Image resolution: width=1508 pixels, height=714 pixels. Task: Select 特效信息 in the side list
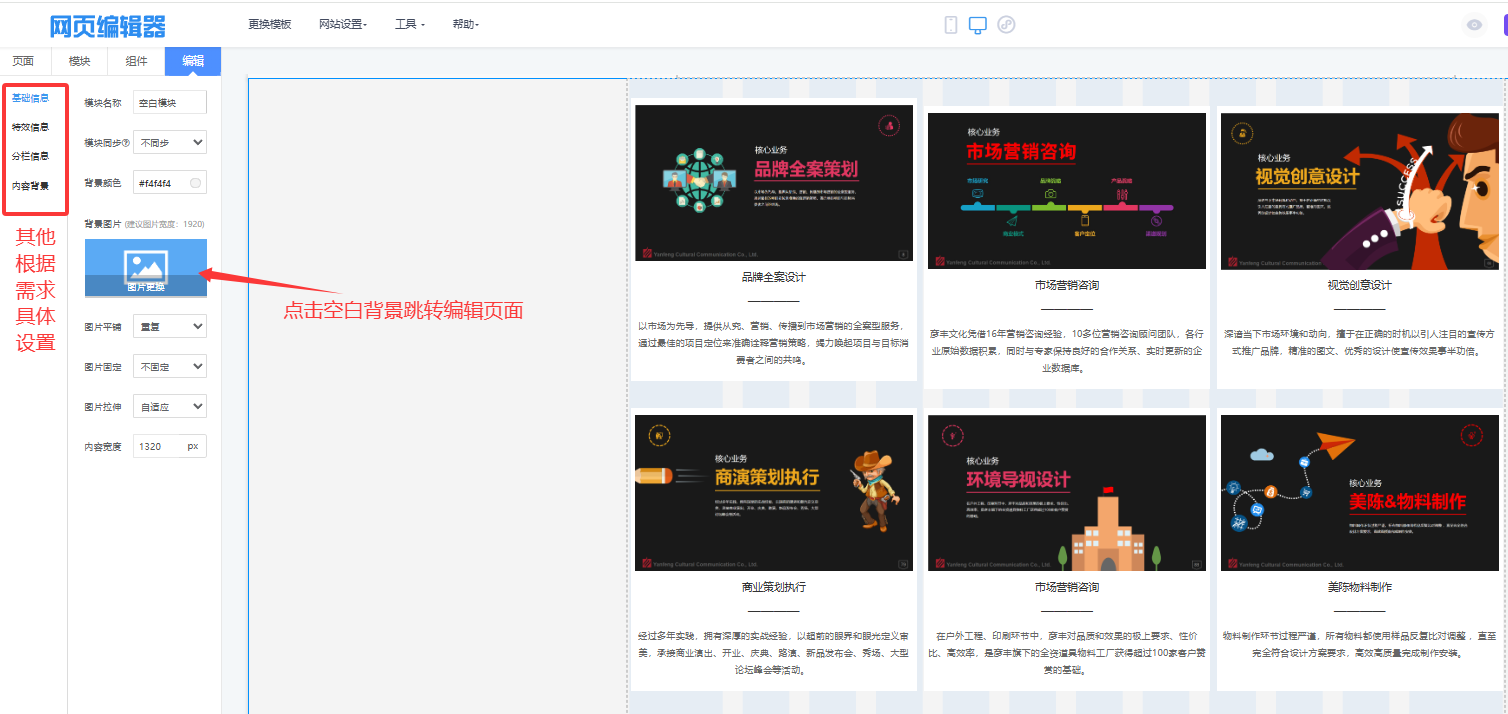[x=30, y=127]
